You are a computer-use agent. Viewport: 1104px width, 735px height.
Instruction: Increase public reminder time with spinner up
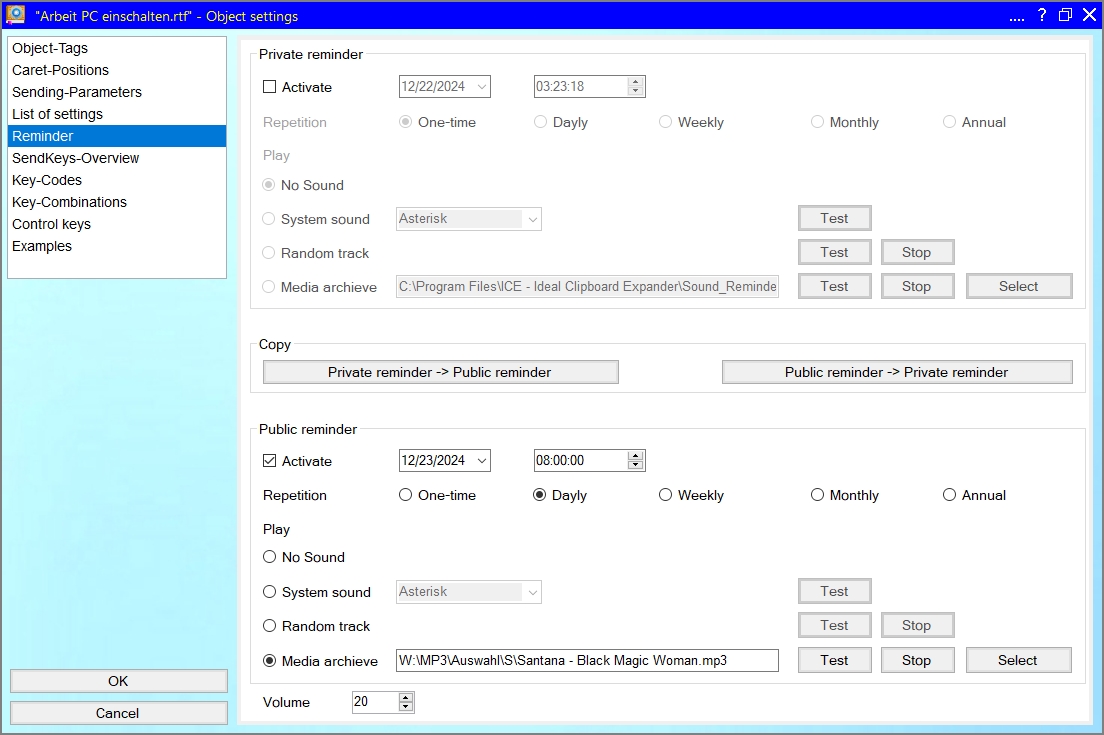tap(635, 456)
